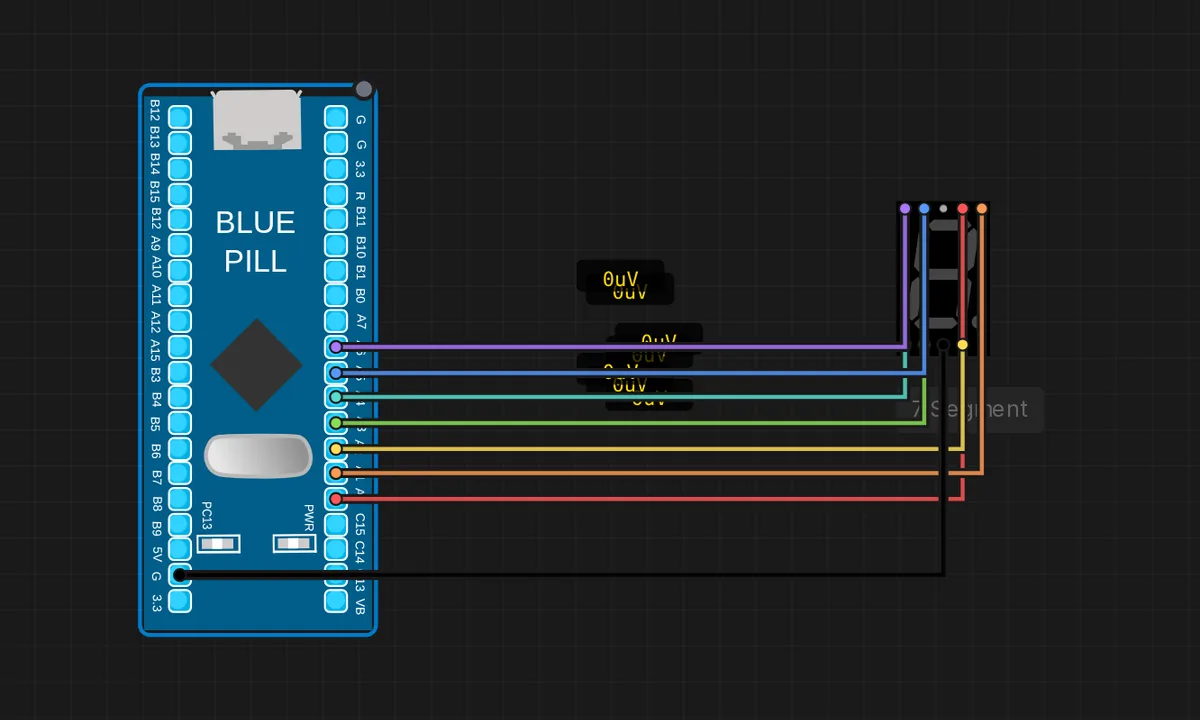Screen dimensions: 1200x720
Task: Click the red-wired pin on the Blue Pill
Action: (336, 498)
